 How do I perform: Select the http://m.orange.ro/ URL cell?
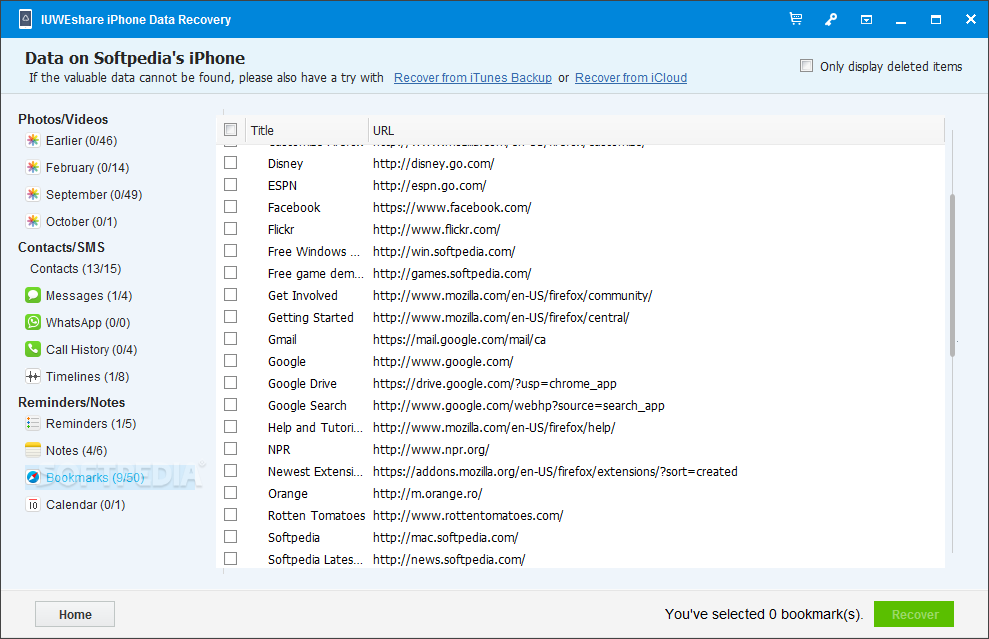click(x=428, y=493)
